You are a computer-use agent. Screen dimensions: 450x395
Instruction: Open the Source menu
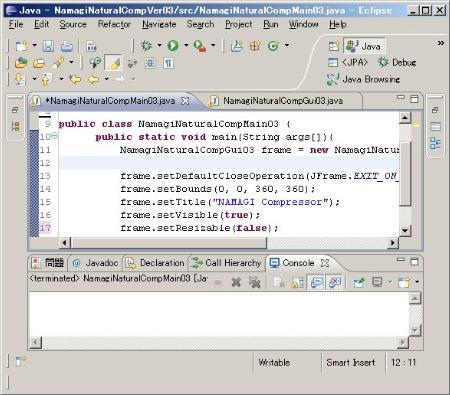tap(73, 24)
